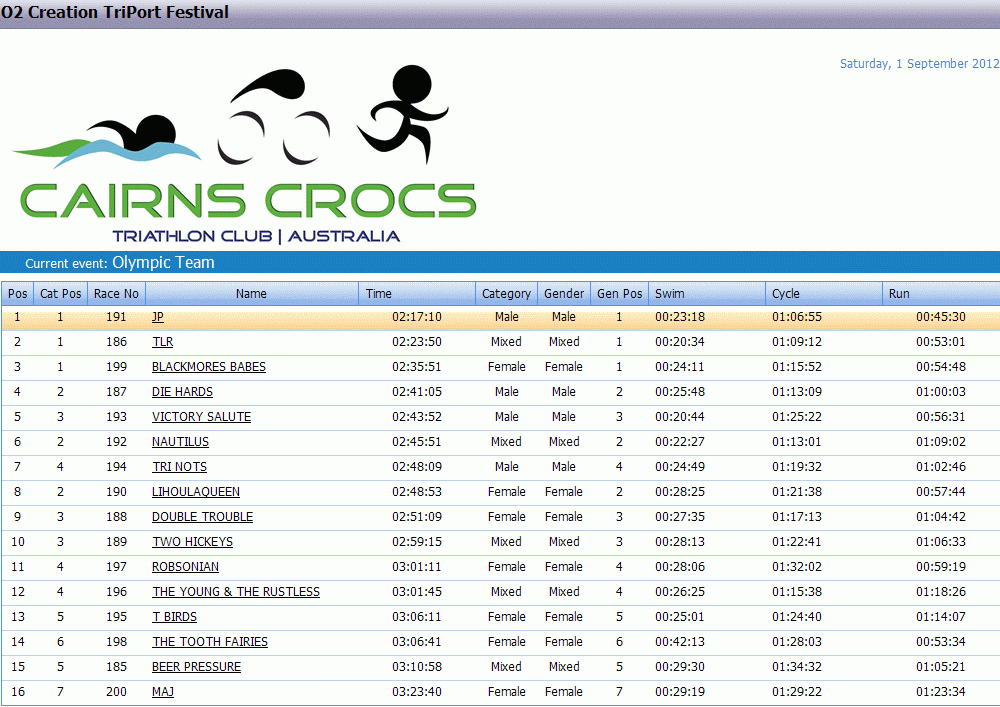Open THE YOUNG & THE RUSTLESS link
1000x707 pixels.
click(x=236, y=592)
